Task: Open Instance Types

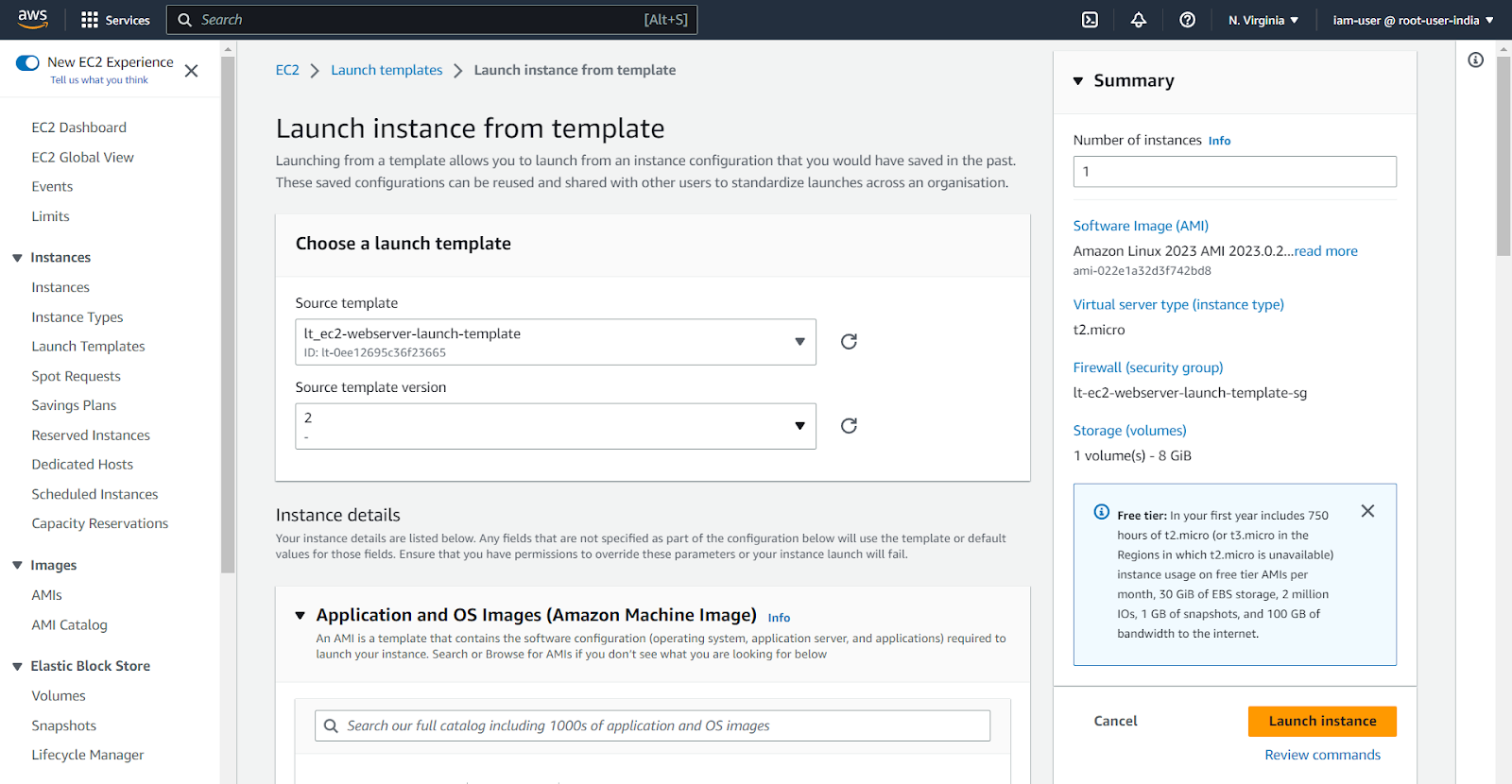Action: 77,317
